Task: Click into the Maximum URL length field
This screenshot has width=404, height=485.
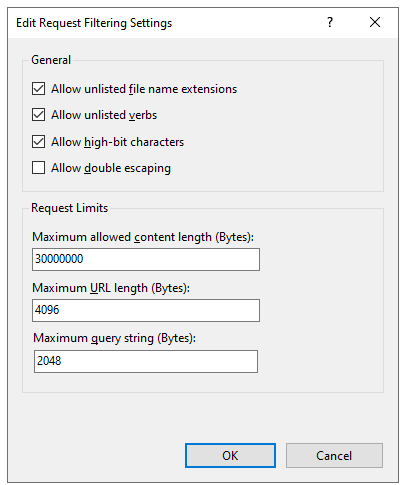Action: (x=146, y=310)
